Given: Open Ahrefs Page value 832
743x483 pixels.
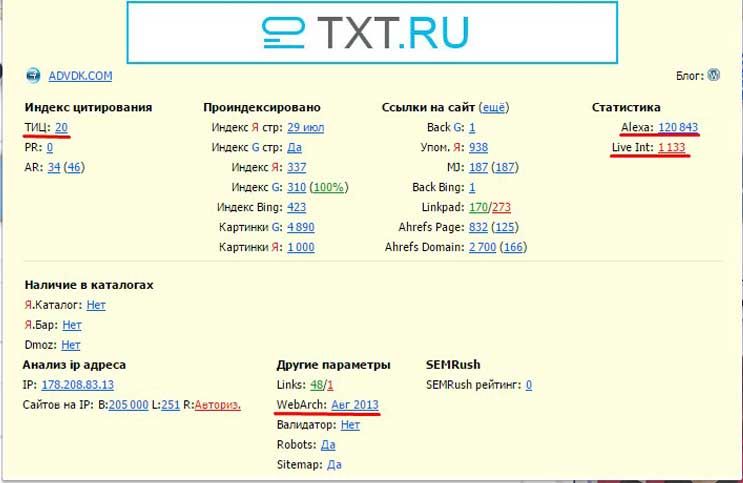Looking at the screenshot, I should (478, 227).
